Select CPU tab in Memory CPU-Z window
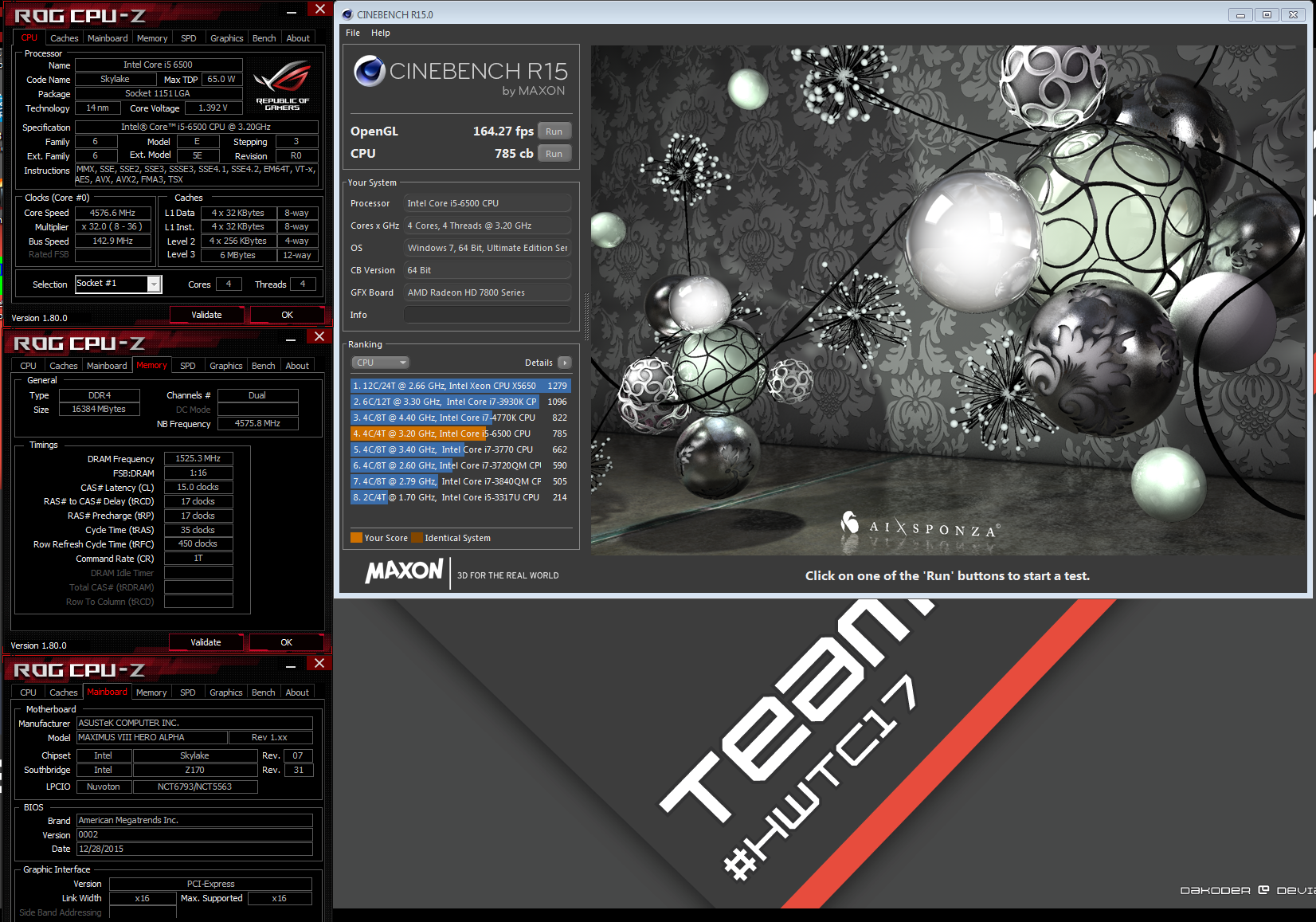 [x=29, y=366]
